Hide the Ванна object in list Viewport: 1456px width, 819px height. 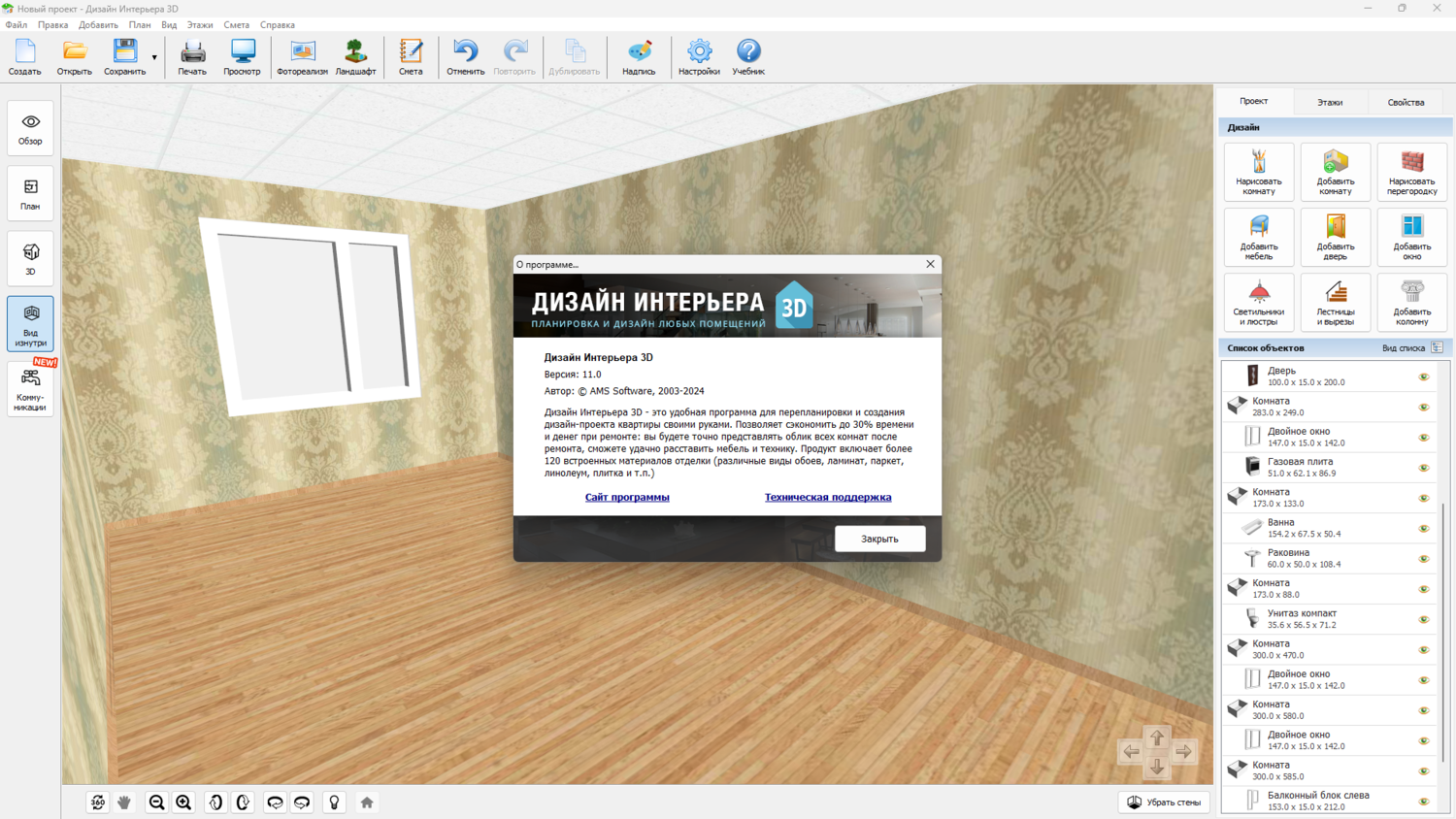[1424, 529]
